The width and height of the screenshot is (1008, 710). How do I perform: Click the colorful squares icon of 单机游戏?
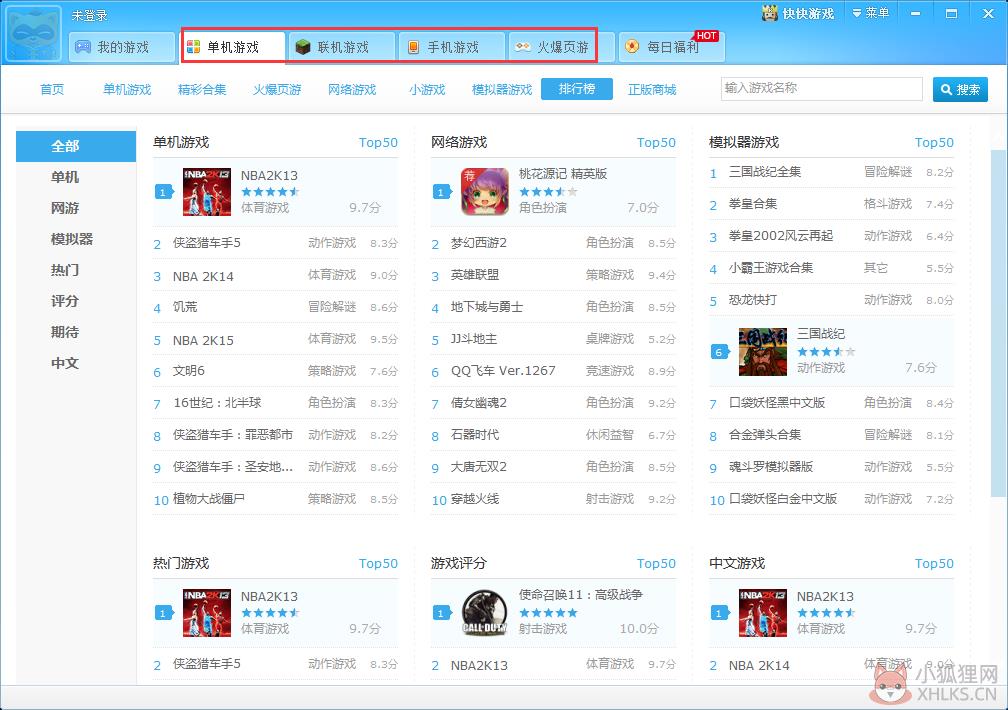click(x=193, y=47)
